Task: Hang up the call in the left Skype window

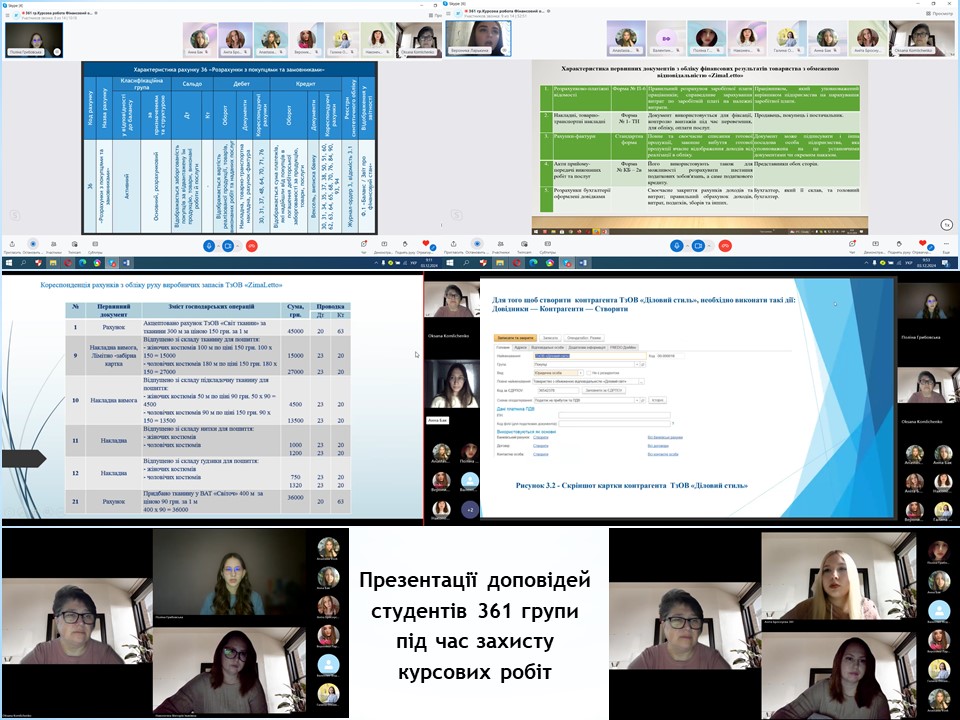Action: click(x=251, y=246)
